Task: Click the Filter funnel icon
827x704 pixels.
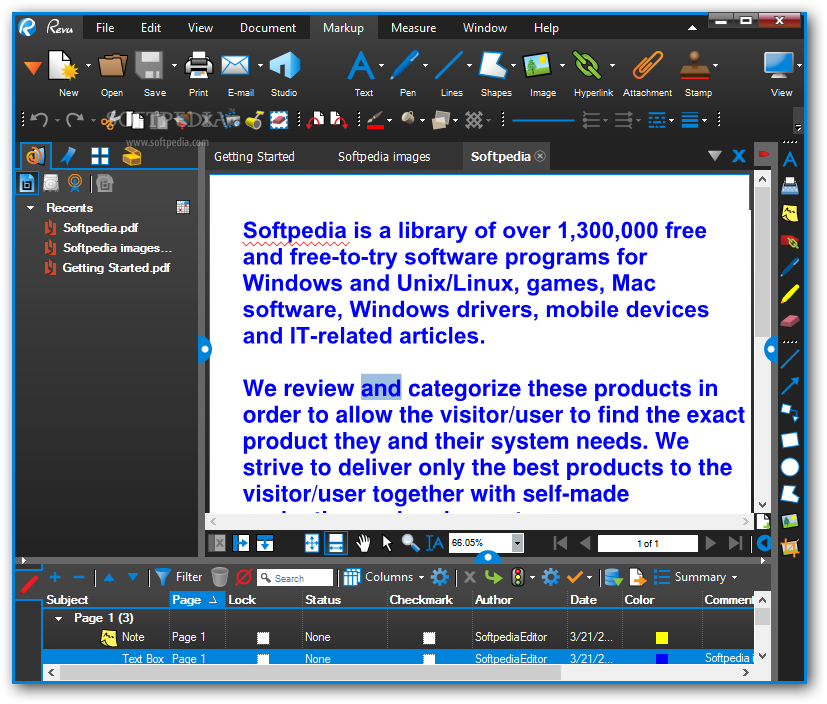Action: pos(162,577)
